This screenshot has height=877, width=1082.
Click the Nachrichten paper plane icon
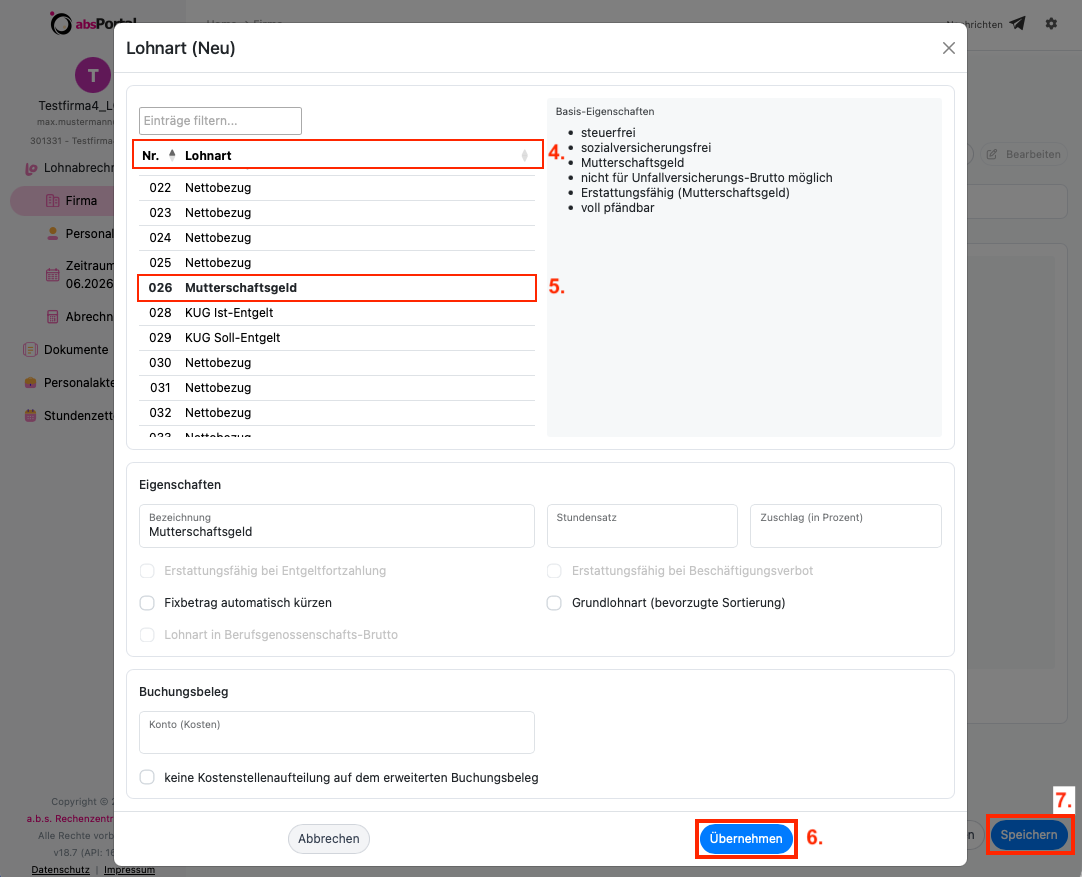[x=1017, y=23]
